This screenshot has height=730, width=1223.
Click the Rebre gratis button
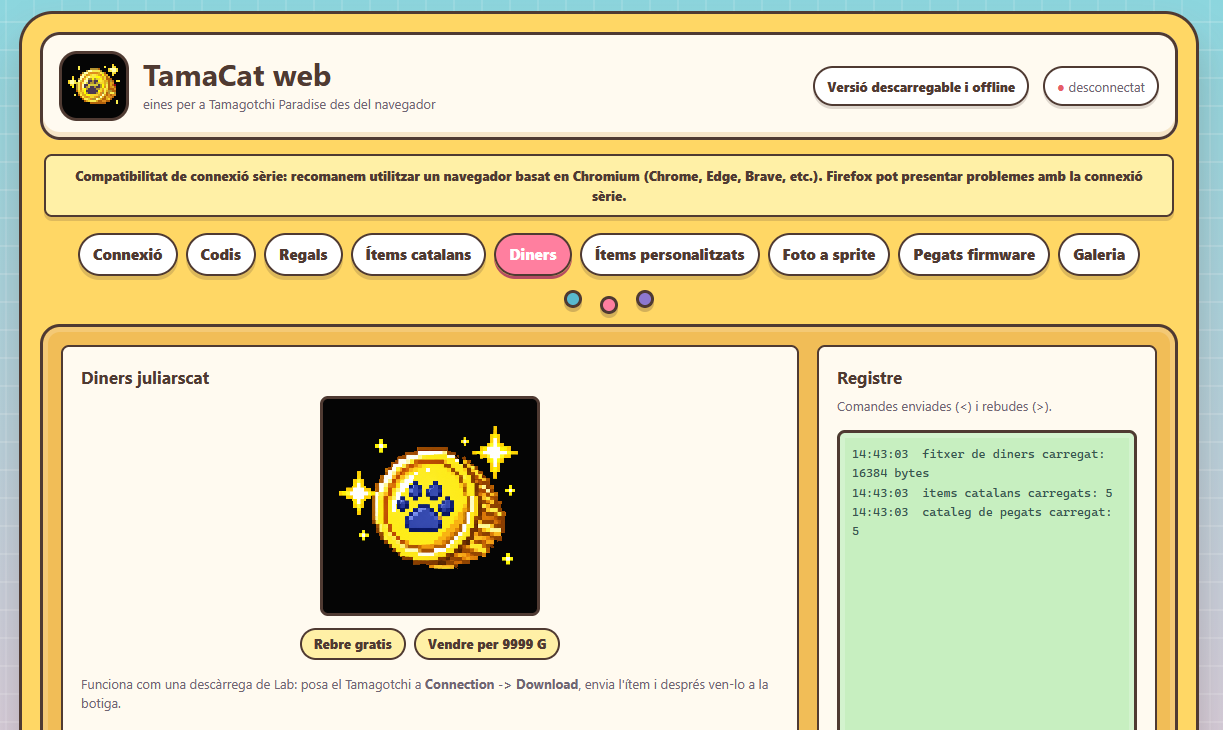click(353, 644)
